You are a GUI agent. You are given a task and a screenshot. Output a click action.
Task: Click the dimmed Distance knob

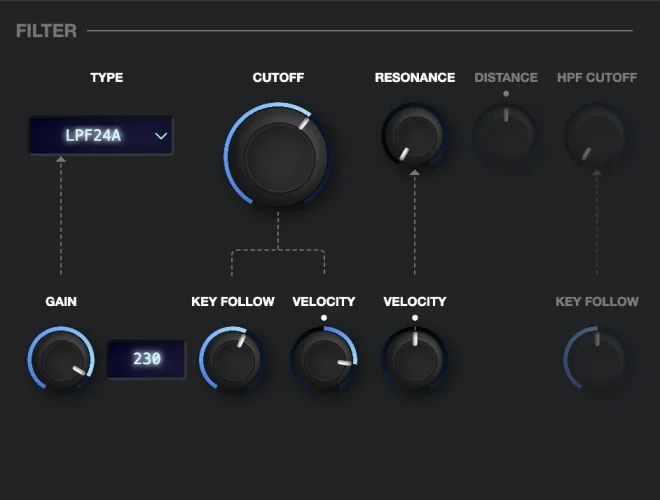pos(505,134)
